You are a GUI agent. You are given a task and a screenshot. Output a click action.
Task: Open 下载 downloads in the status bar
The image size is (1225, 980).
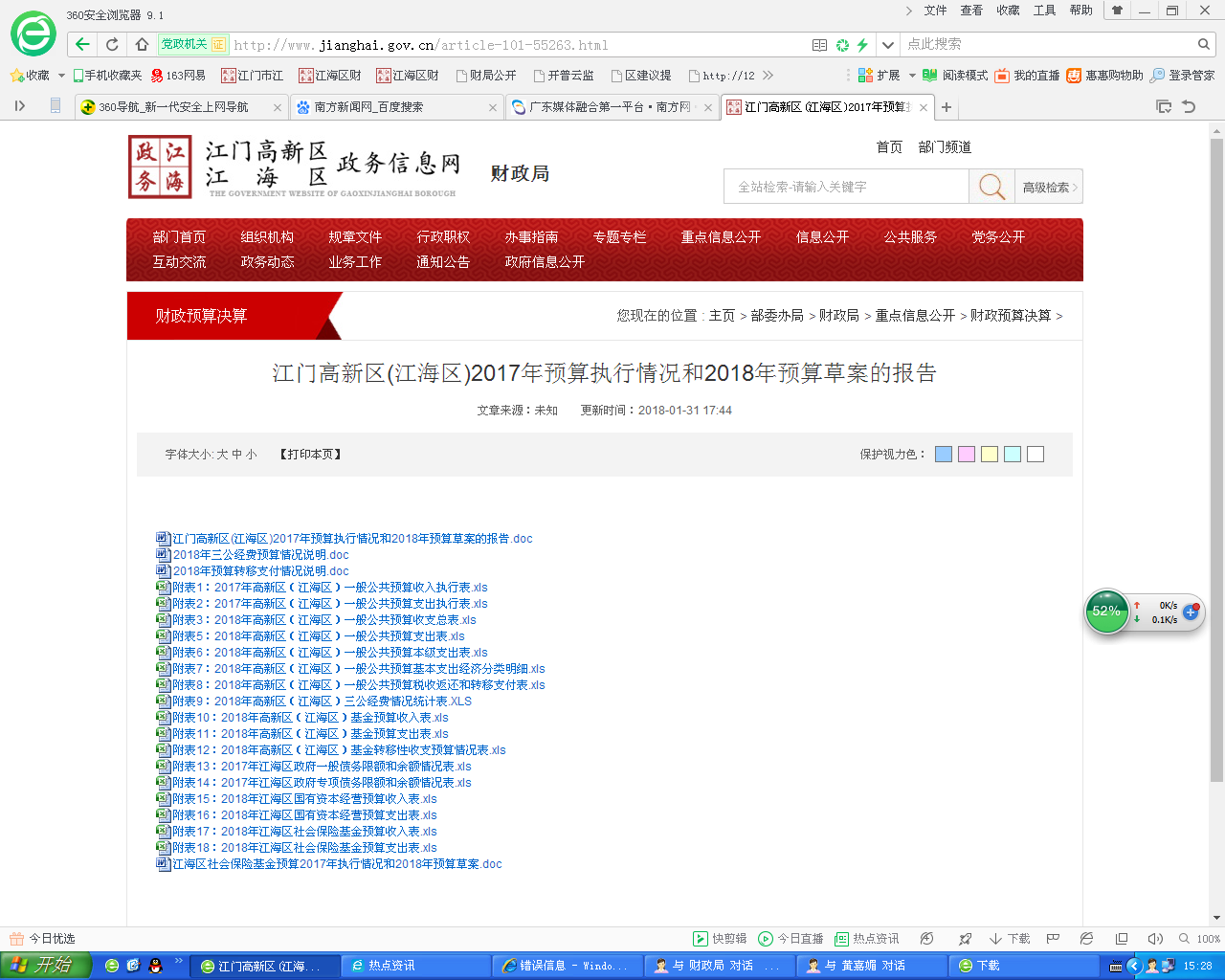click(1010, 939)
